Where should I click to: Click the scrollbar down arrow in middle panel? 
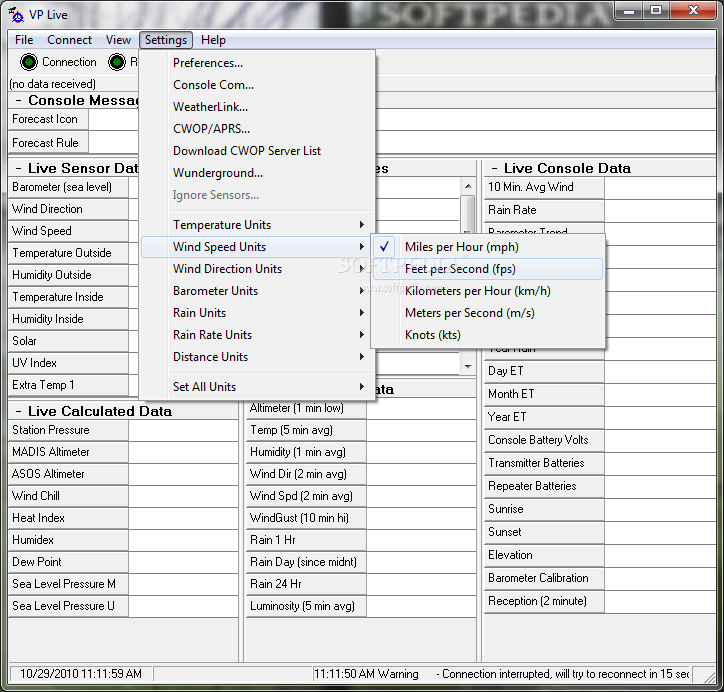coord(468,367)
